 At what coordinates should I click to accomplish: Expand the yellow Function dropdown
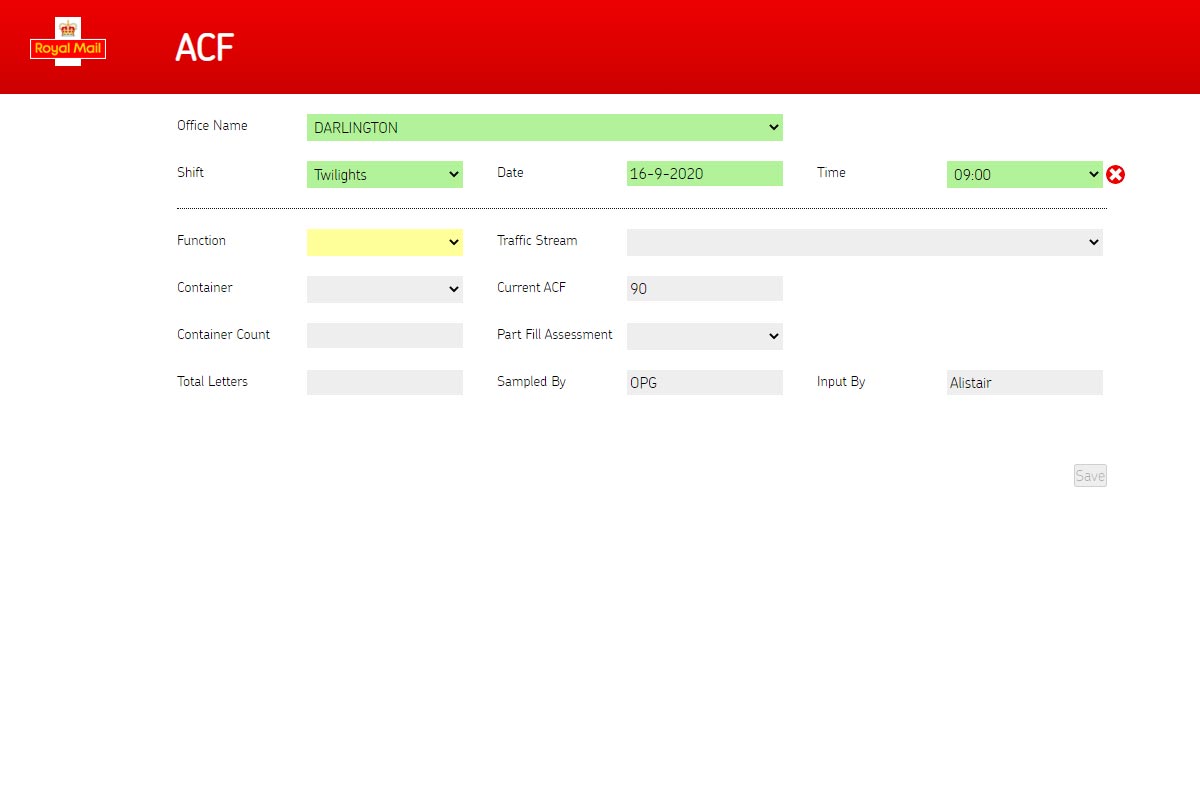pos(384,242)
